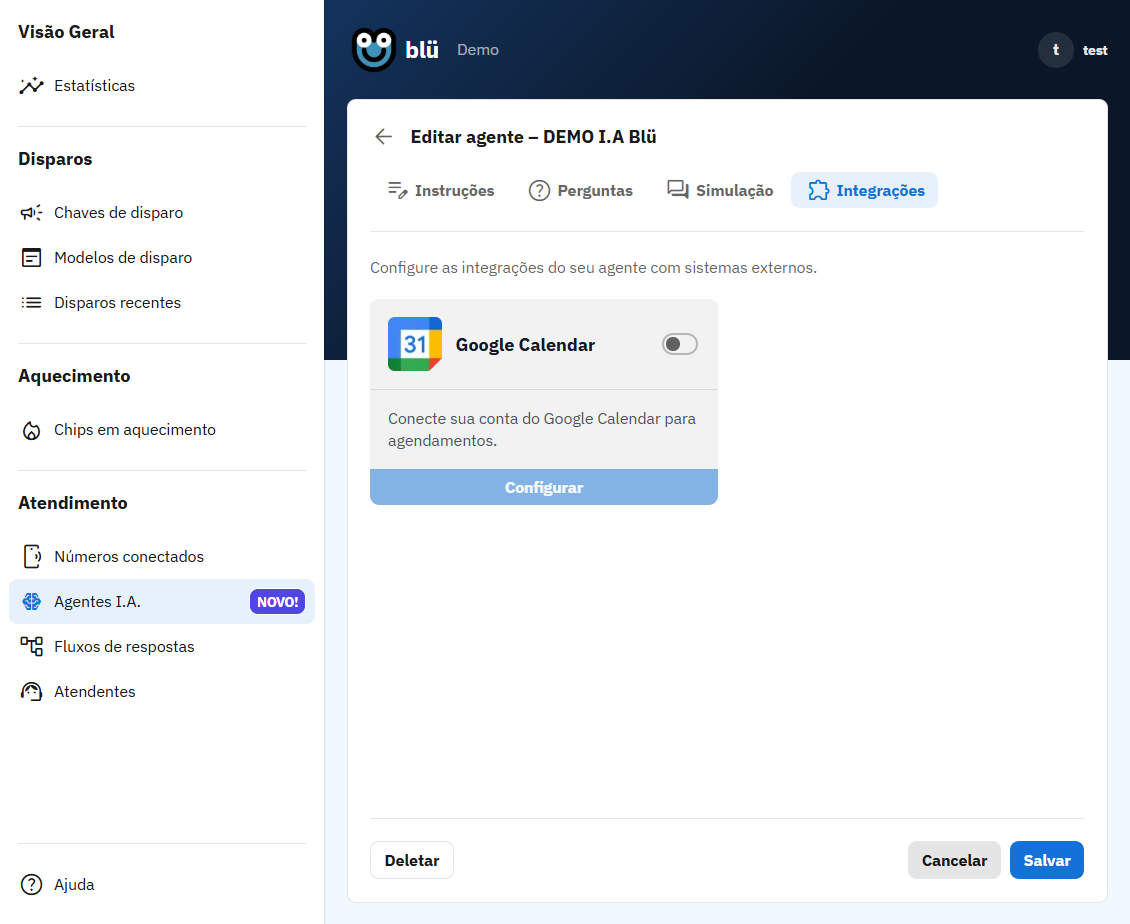
Task: Open the Ajuda help link
Action: [162, 884]
